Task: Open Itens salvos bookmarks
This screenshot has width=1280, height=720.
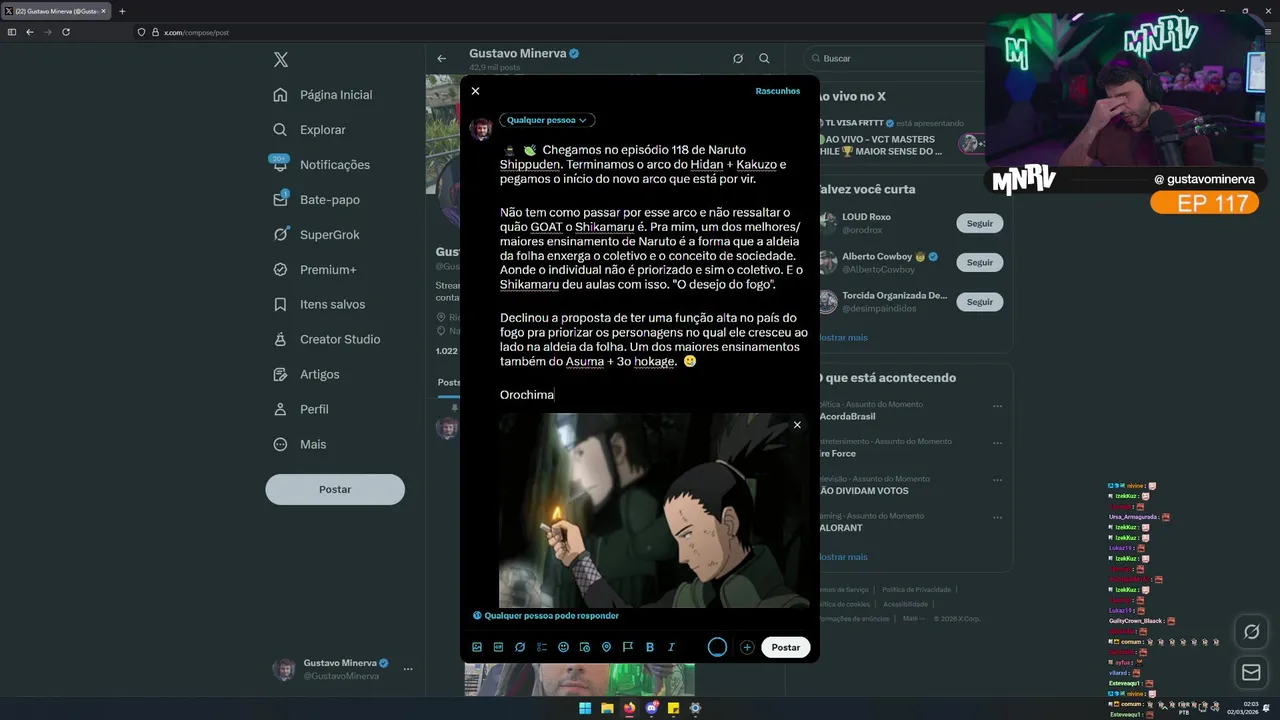Action: click(319, 304)
